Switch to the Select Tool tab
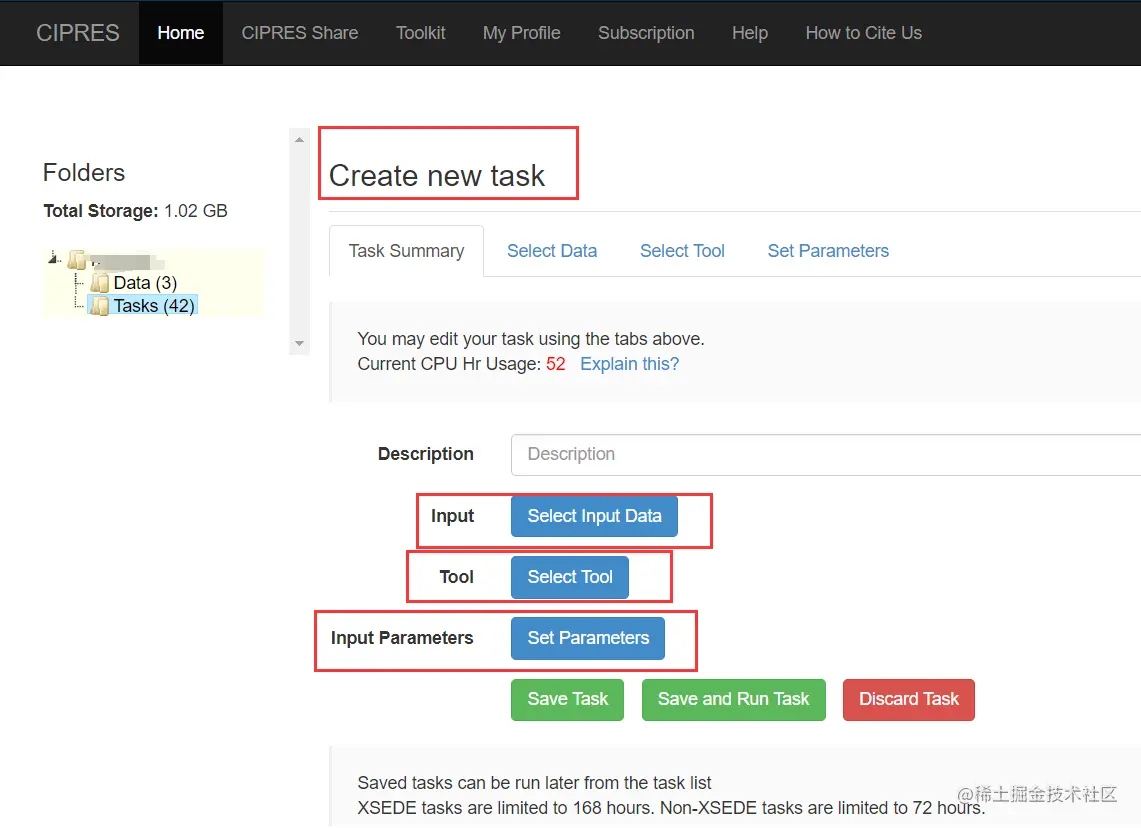Viewport: 1141px width, 828px height. (x=682, y=251)
